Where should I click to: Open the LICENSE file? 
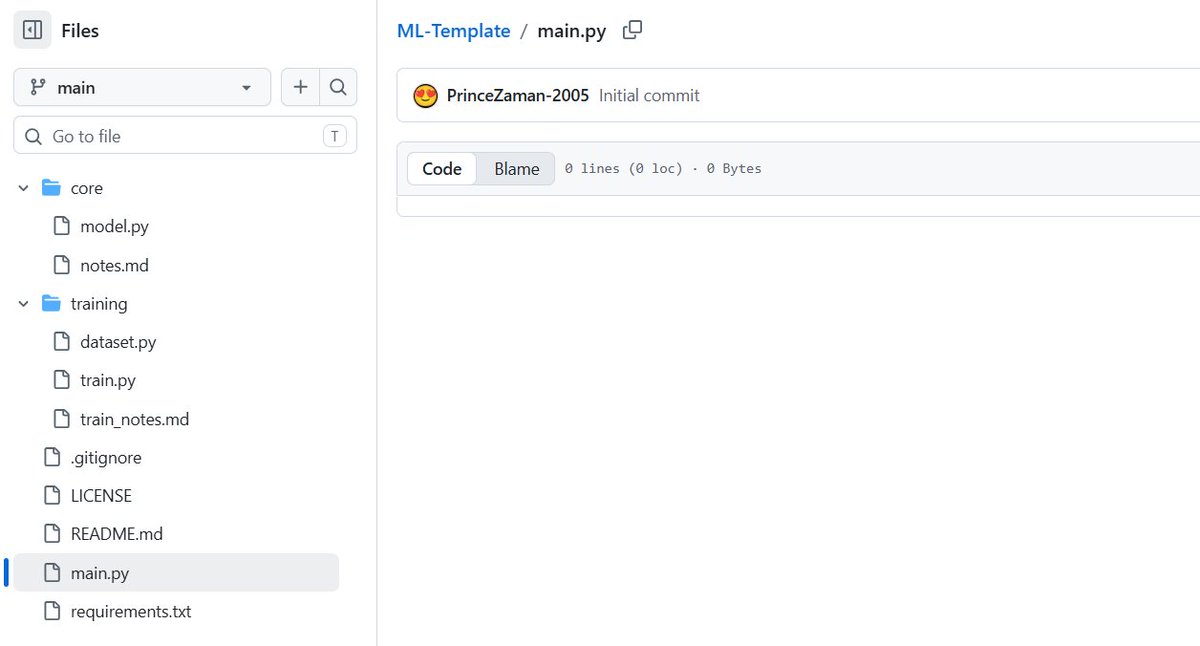pyautogui.click(x=101, y=495)
